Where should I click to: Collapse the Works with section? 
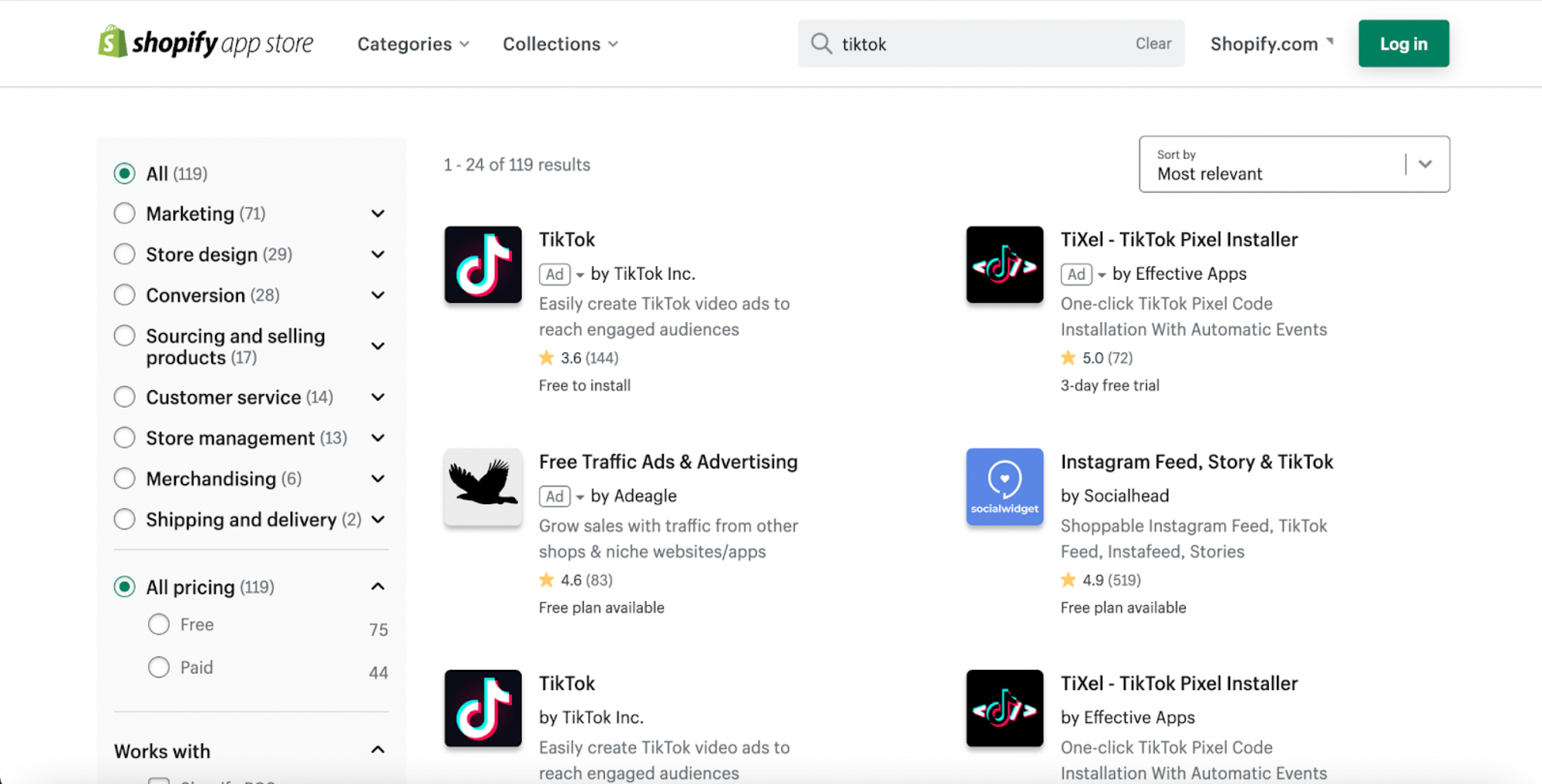pyautogui.click(x=378, y=750)
